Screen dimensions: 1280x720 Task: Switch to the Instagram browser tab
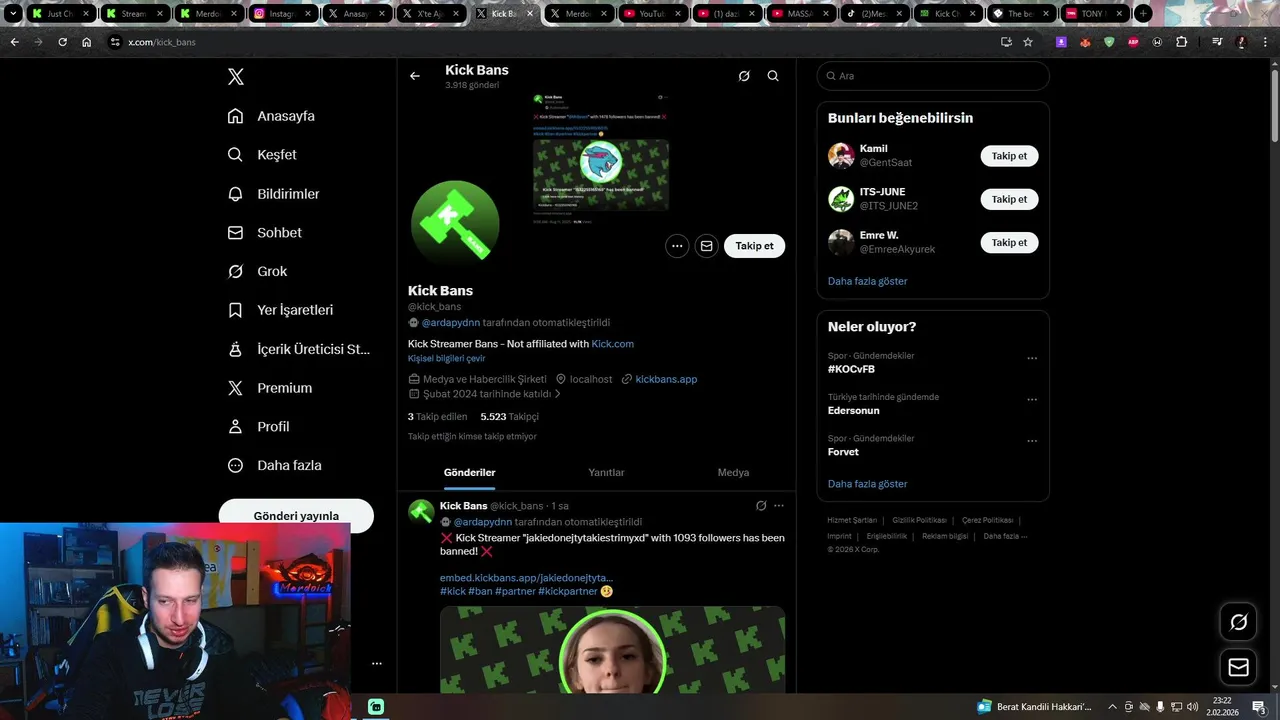[x=284, y=14]
